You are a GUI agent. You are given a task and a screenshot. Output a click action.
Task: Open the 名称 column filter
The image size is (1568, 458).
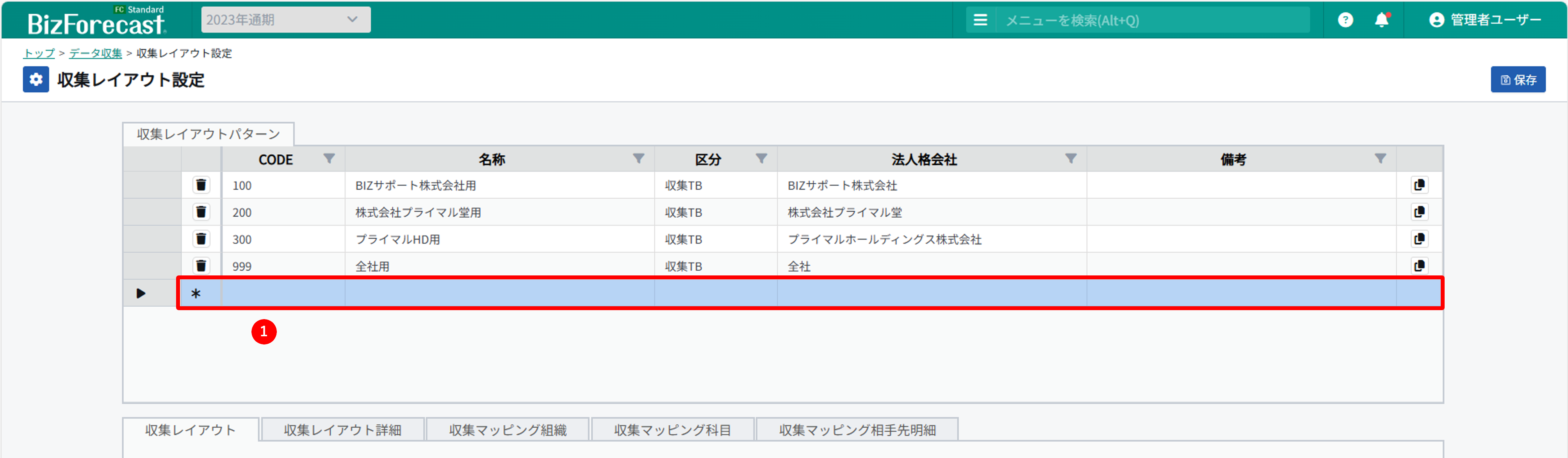click(638, 159)
